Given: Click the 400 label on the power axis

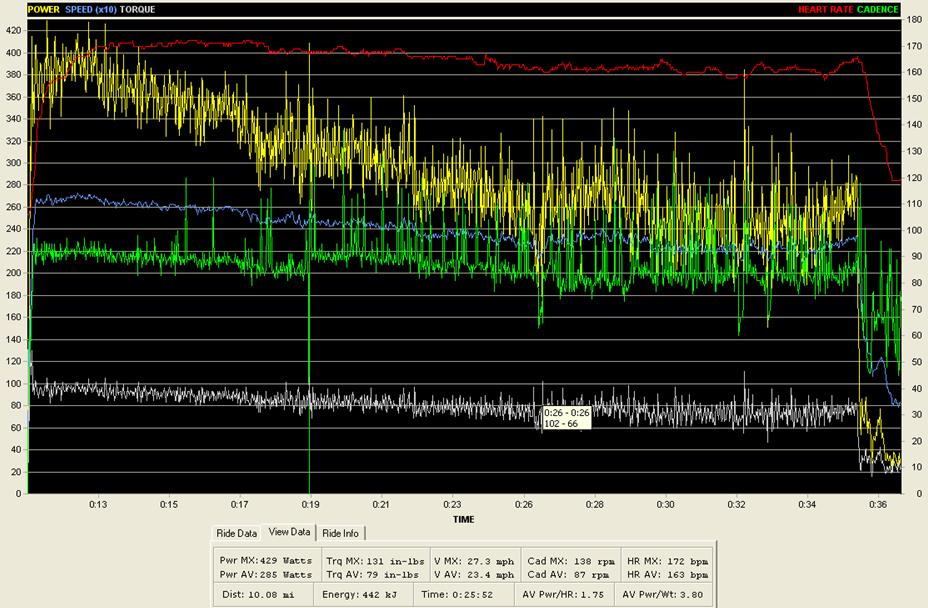Looking at the screenshot, I should point(14,53).
